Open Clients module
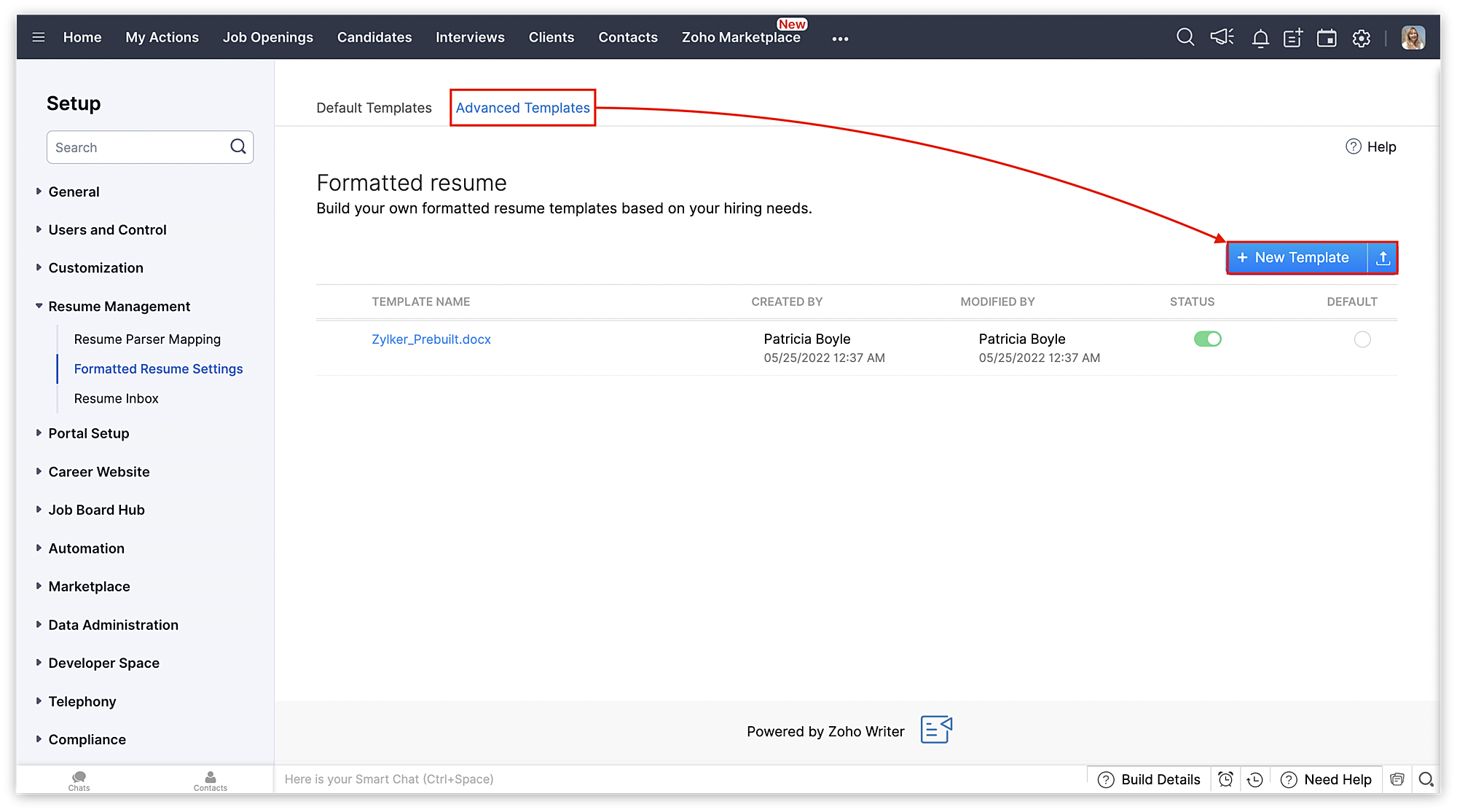1457x812 pixels. coord(551,37)
